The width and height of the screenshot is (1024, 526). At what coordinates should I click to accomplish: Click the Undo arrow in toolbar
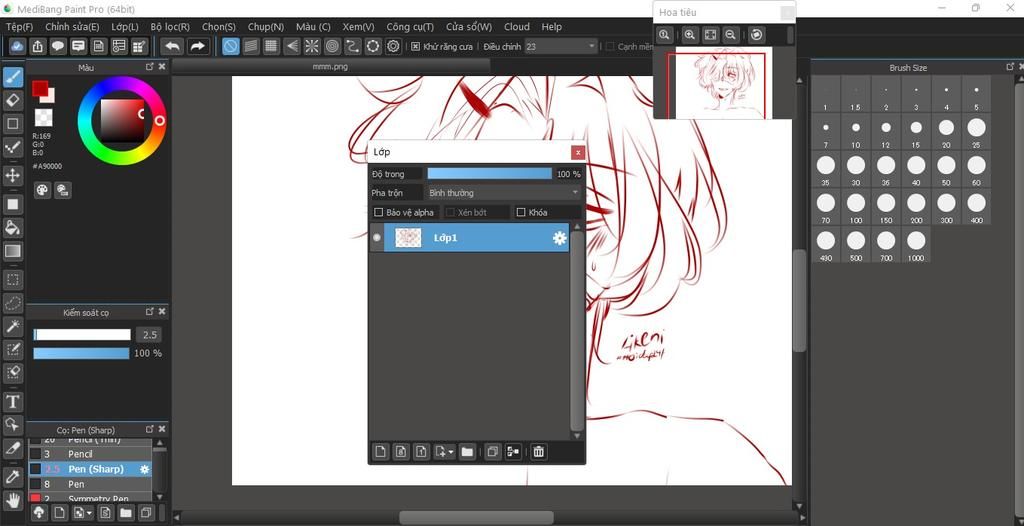(173, 46)
